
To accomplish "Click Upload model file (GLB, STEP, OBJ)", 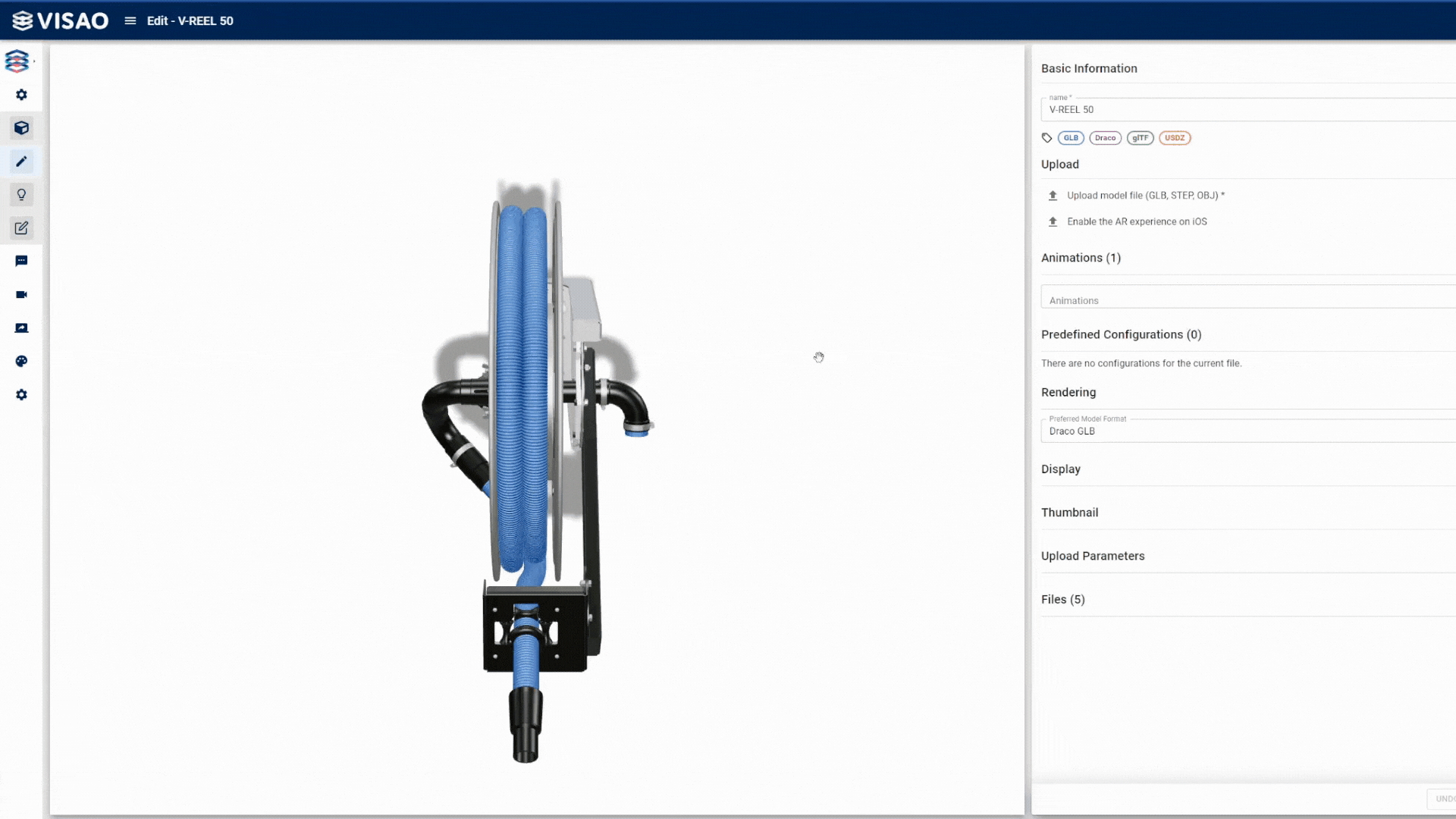I will tap(1146, 194).
